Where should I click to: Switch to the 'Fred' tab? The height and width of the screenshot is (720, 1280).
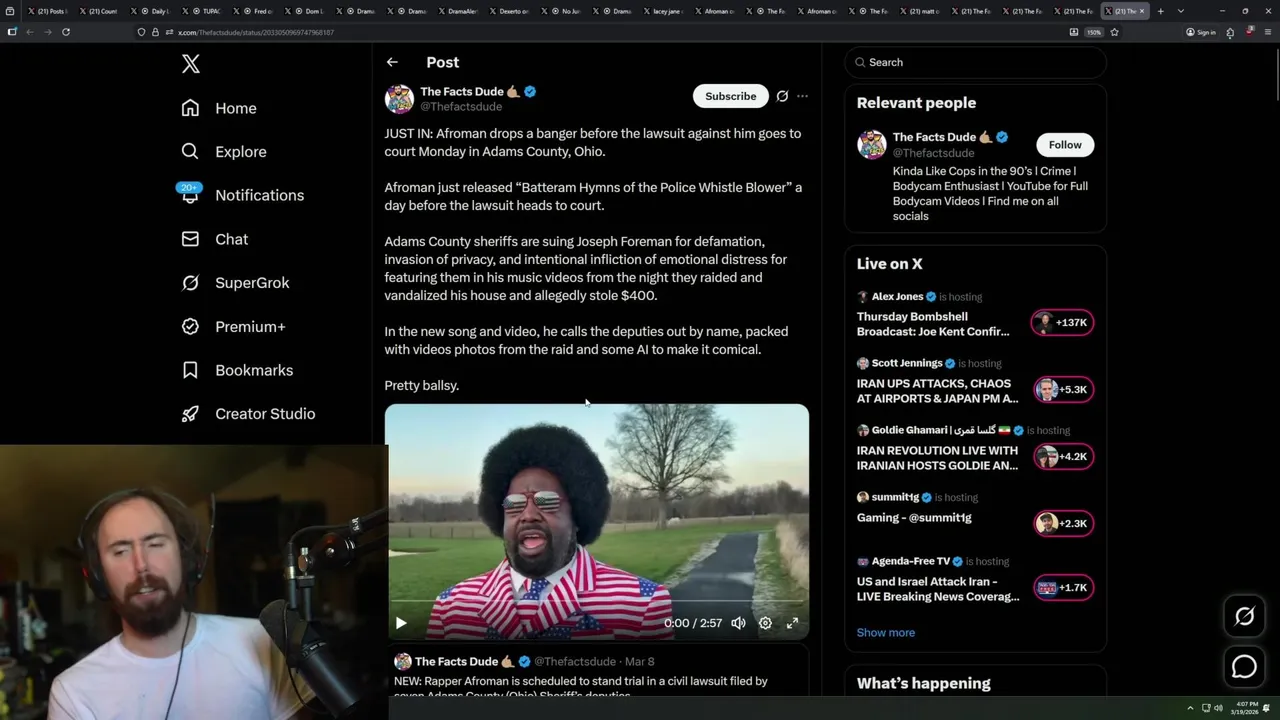(254, 11)
